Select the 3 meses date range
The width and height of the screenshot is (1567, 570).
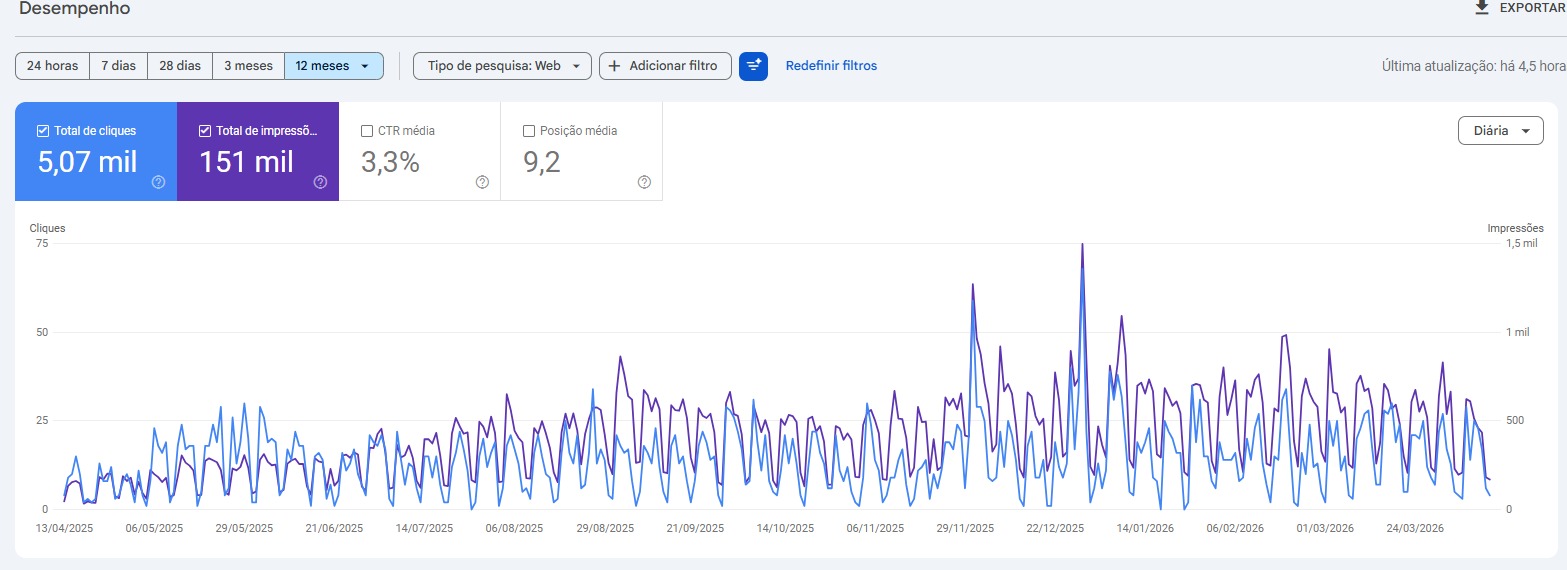point(248,66)
